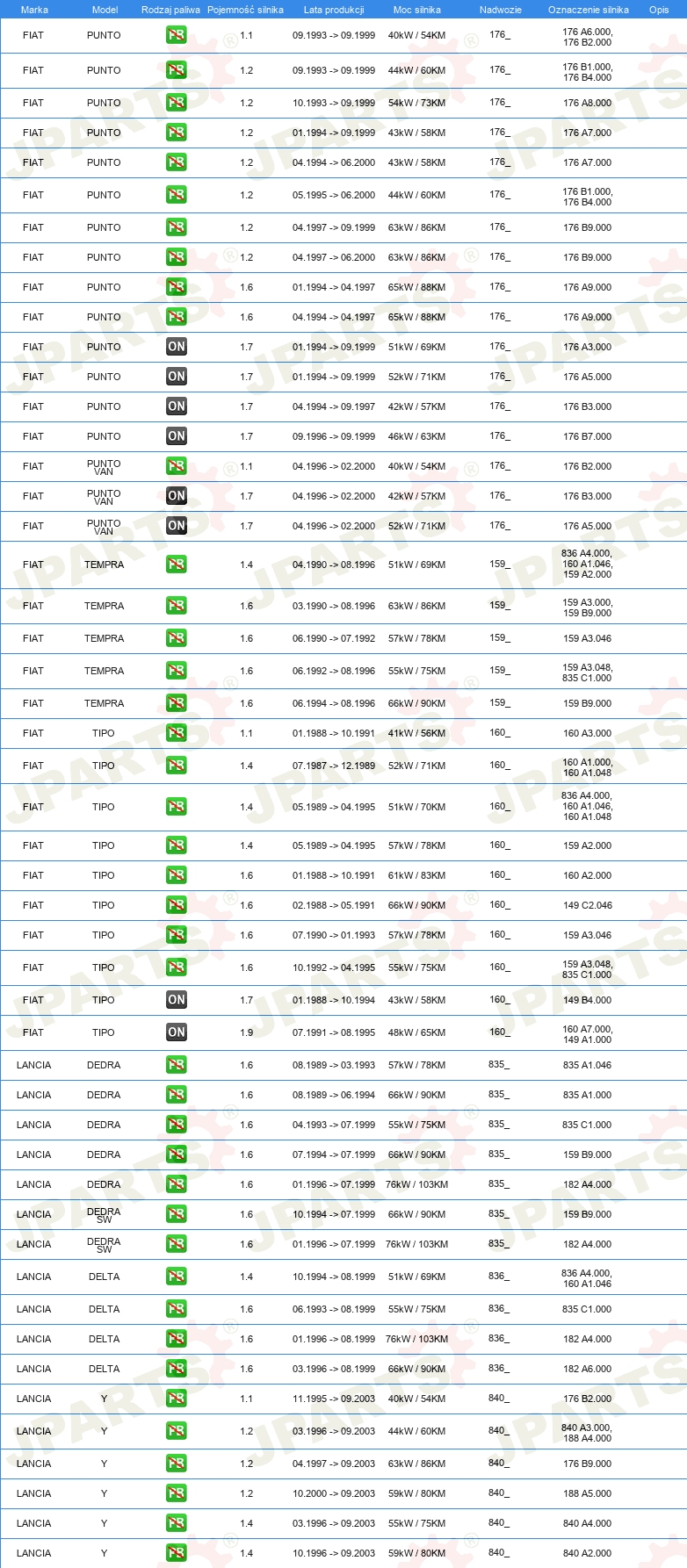
Task: Click the petrol icon for Delta 1.4 51kW/69KM
Action: click(177, 1277)
